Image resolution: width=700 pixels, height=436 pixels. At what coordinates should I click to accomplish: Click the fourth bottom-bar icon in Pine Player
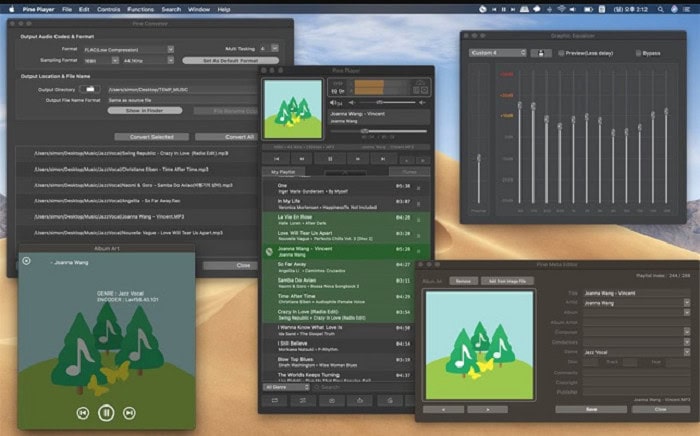360,401
